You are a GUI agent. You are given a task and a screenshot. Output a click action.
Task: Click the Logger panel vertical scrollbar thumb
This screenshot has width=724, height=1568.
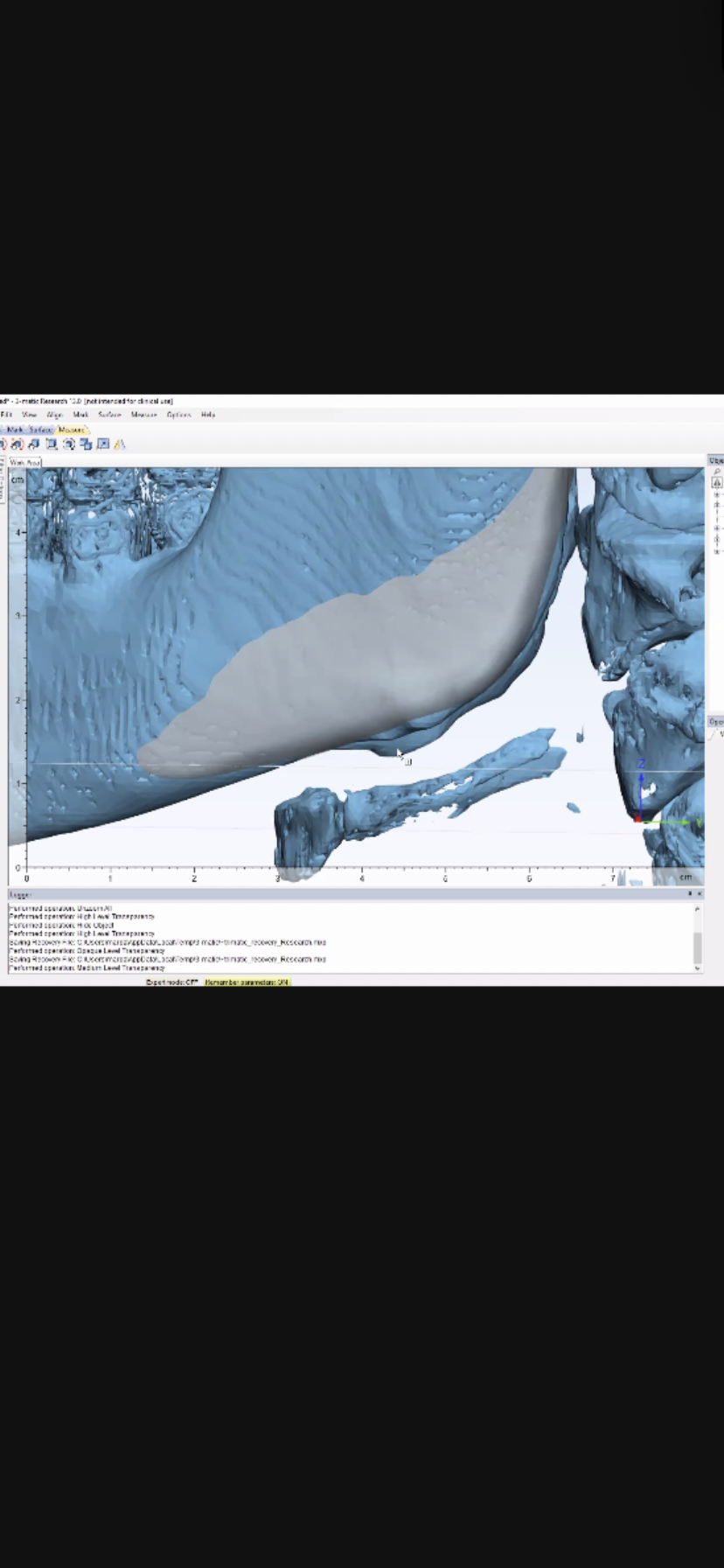point(697,946)
